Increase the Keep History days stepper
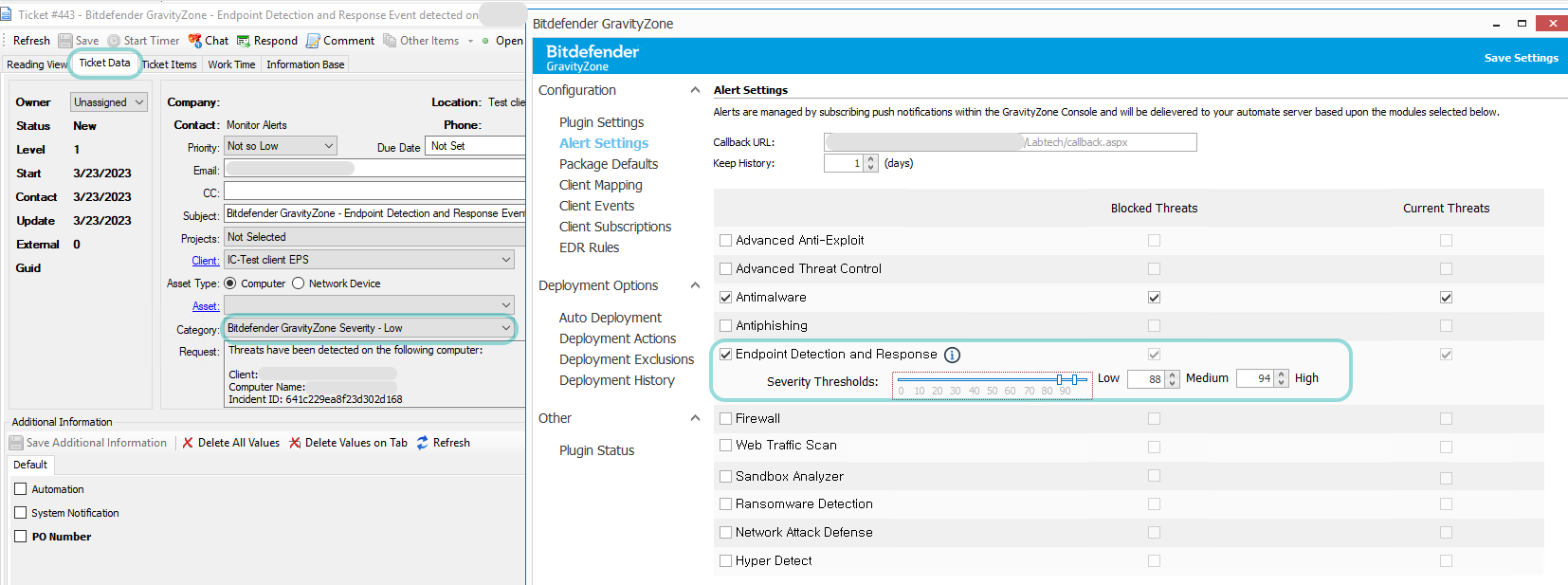 click(871, 159)
